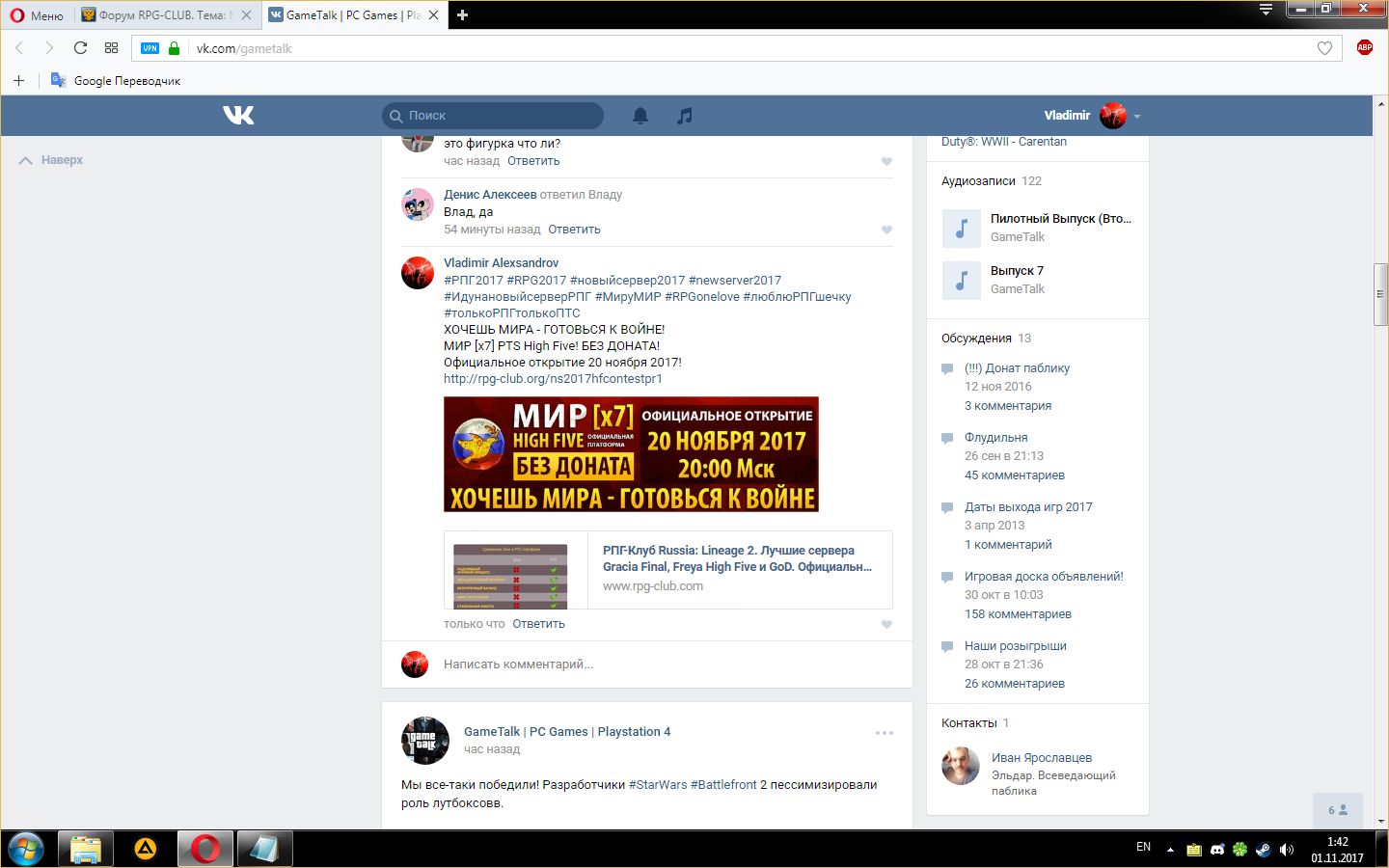Open the Steam tray icon
This screenshot has width=1389, height=868.
[1264, 850]
